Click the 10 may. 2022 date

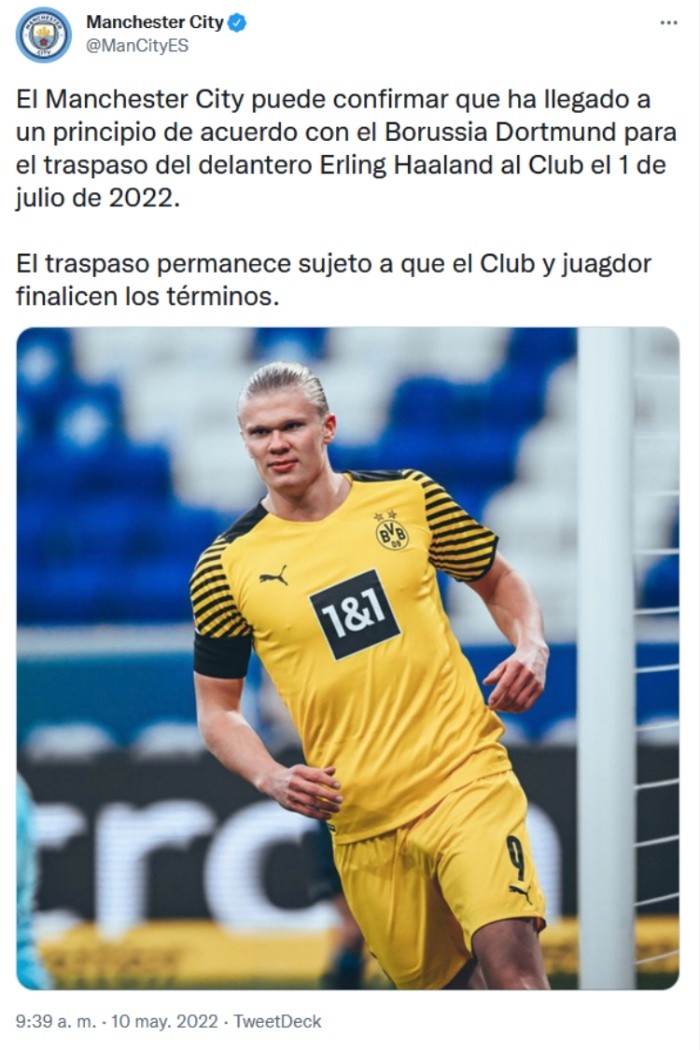coord(164,1021)
